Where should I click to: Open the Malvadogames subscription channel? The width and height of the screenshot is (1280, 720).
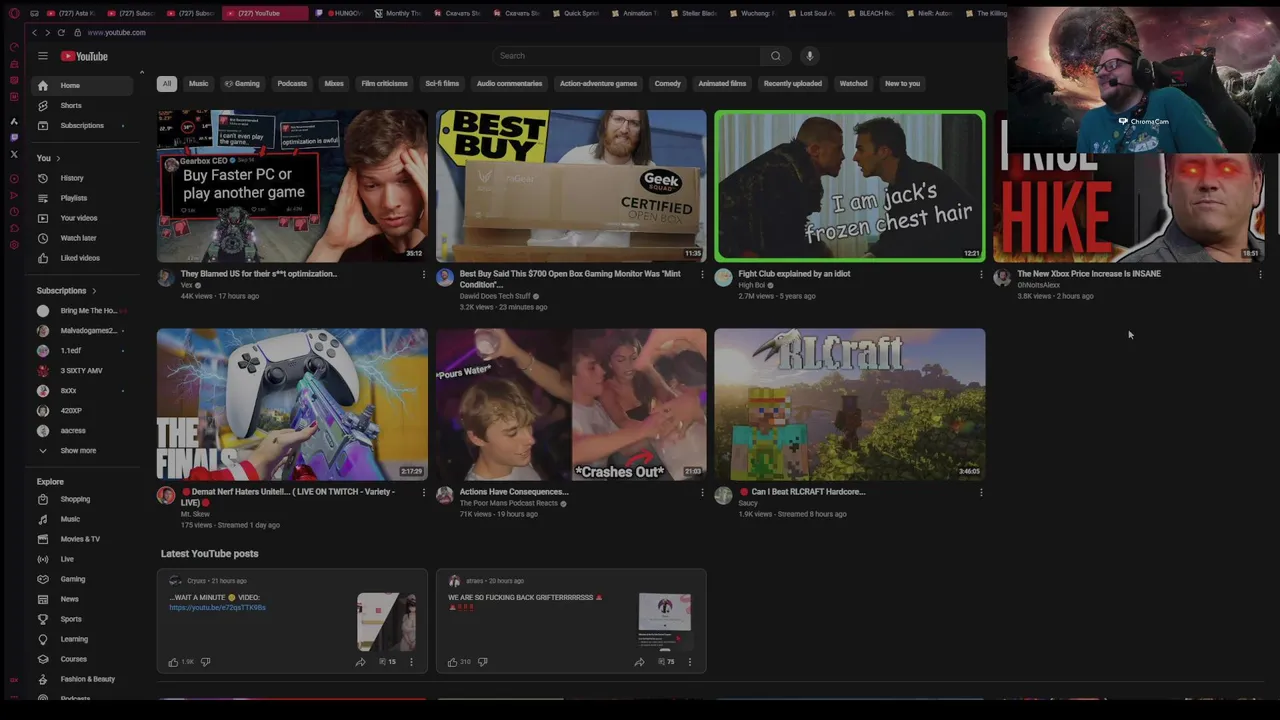coord(82,331)
